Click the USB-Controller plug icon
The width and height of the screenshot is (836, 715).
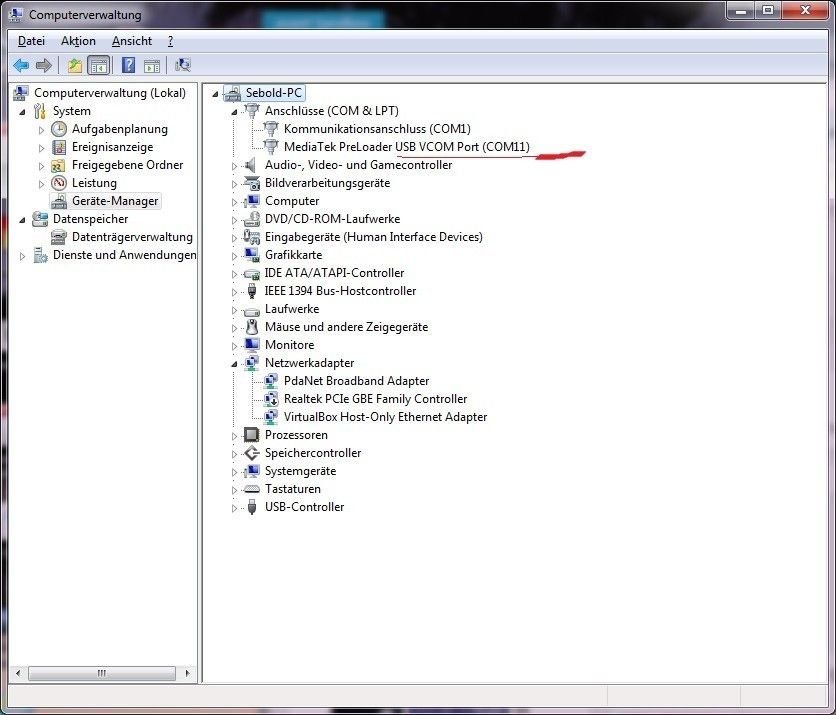tap(252, 507)
